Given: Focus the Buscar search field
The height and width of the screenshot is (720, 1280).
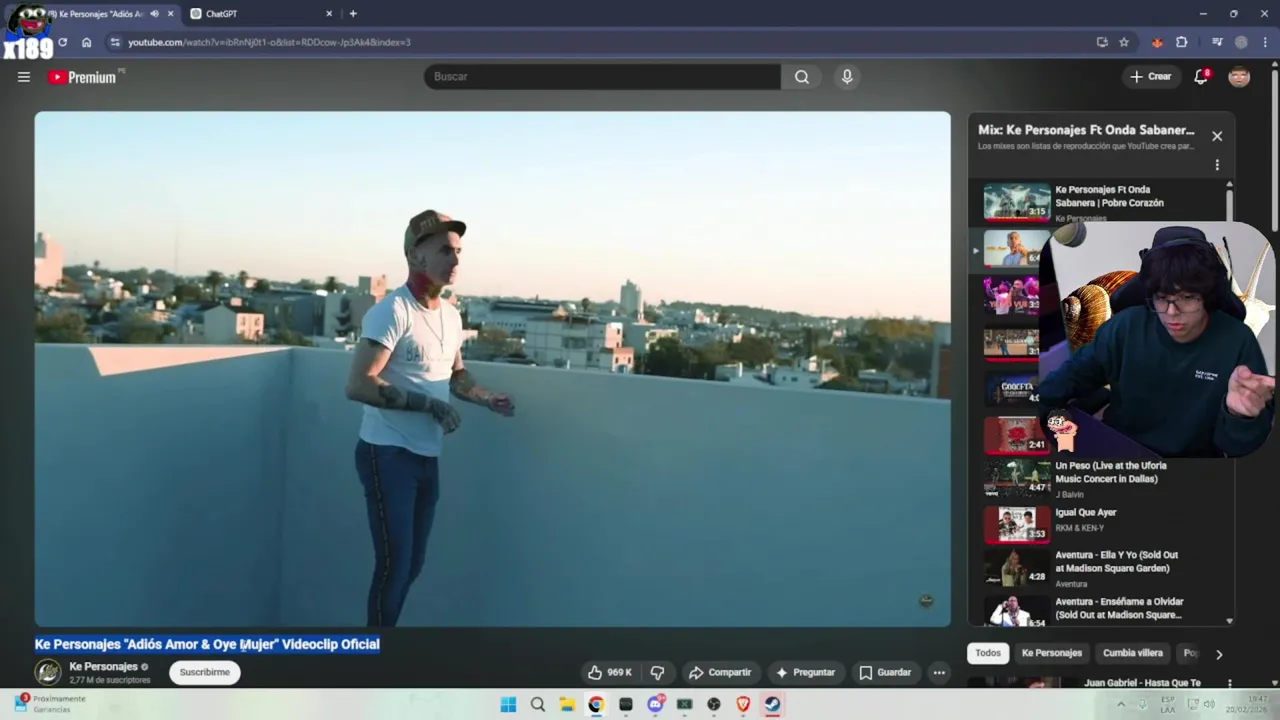Looking at the screenshot, I should point(602,77).
